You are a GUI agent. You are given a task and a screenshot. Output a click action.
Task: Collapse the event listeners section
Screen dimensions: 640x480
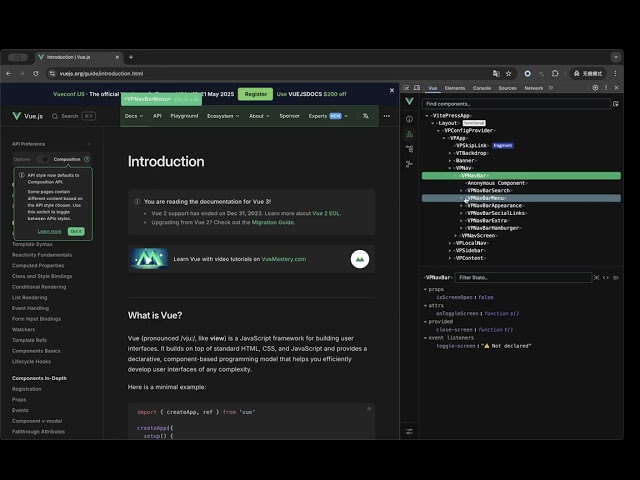425,338
